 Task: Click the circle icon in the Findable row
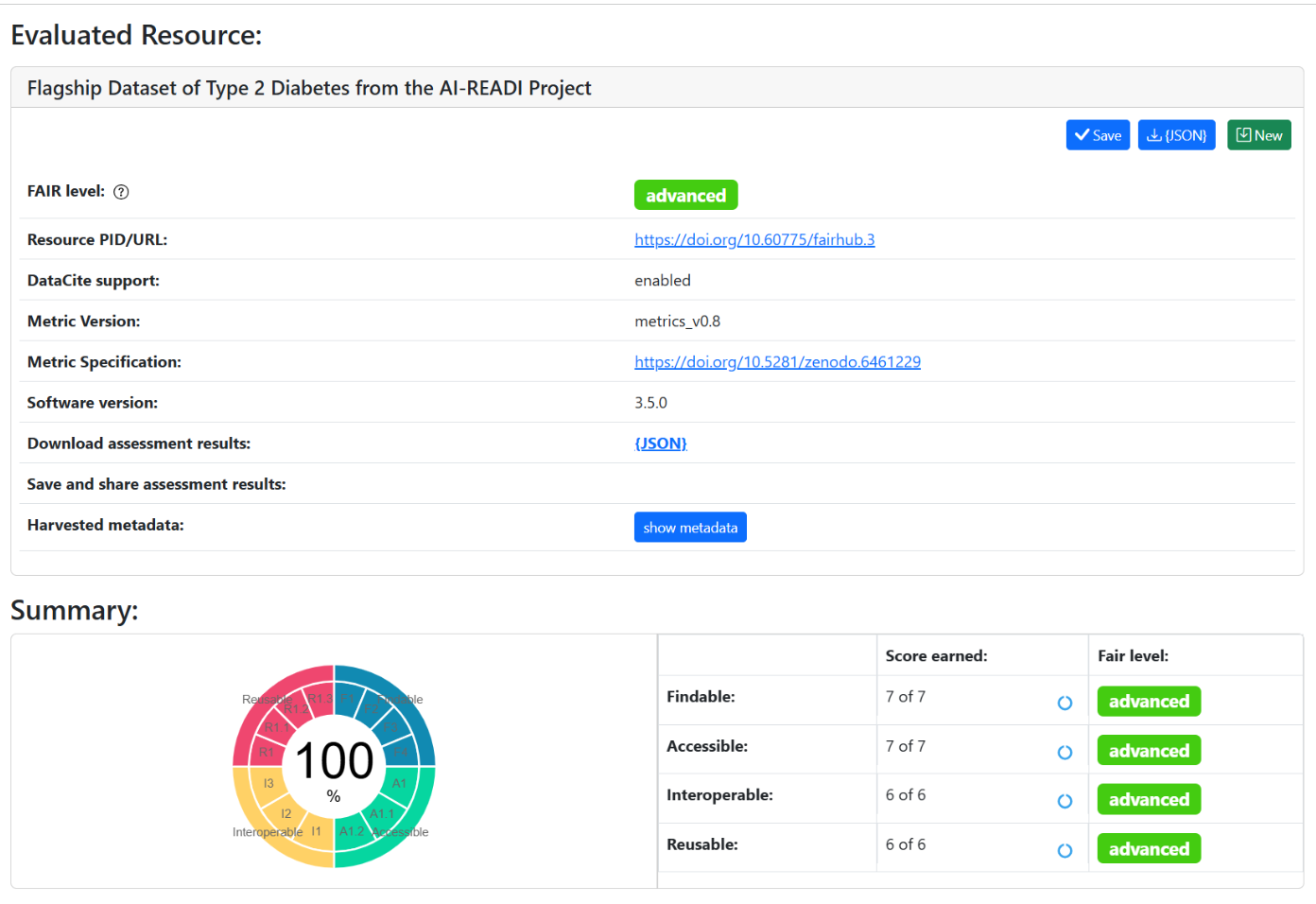(1065, 703)
